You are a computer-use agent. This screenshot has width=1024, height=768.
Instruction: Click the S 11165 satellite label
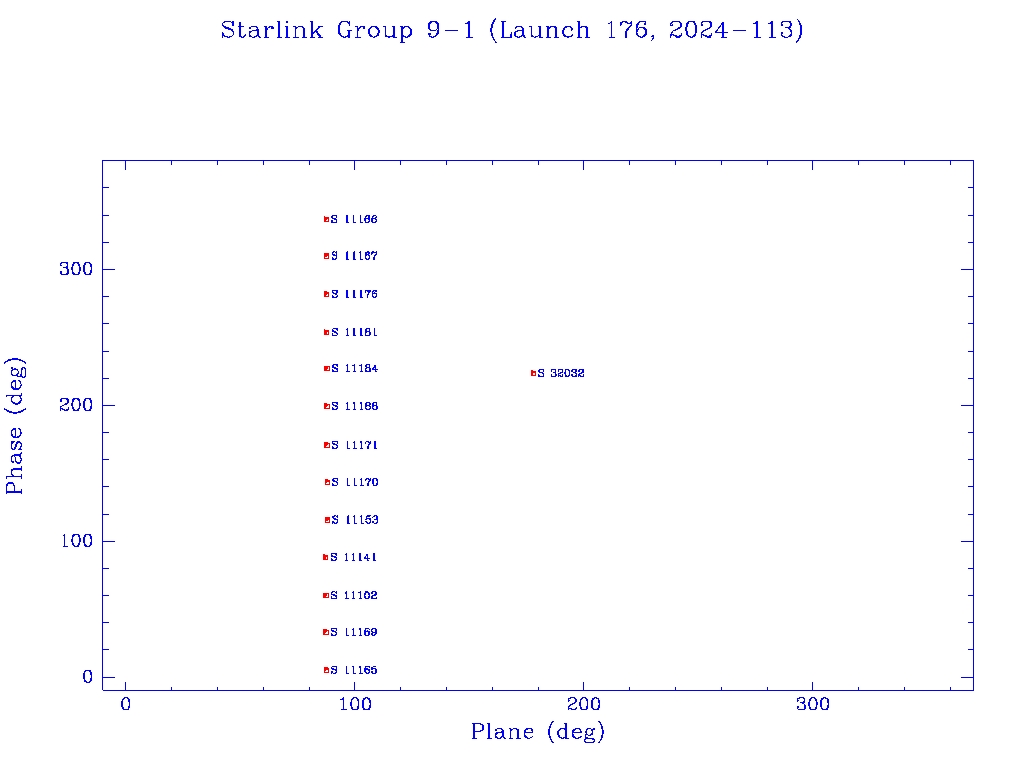[x=354, y=670]
